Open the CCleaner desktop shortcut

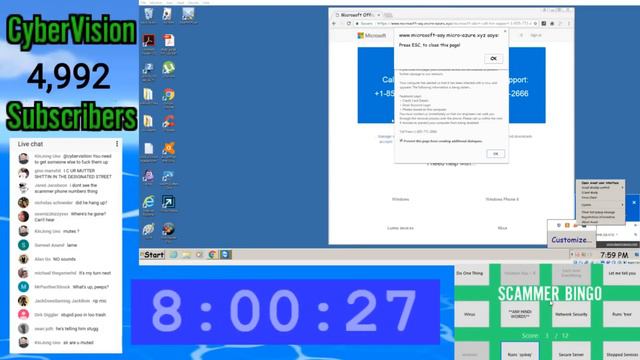coord(168,123)
